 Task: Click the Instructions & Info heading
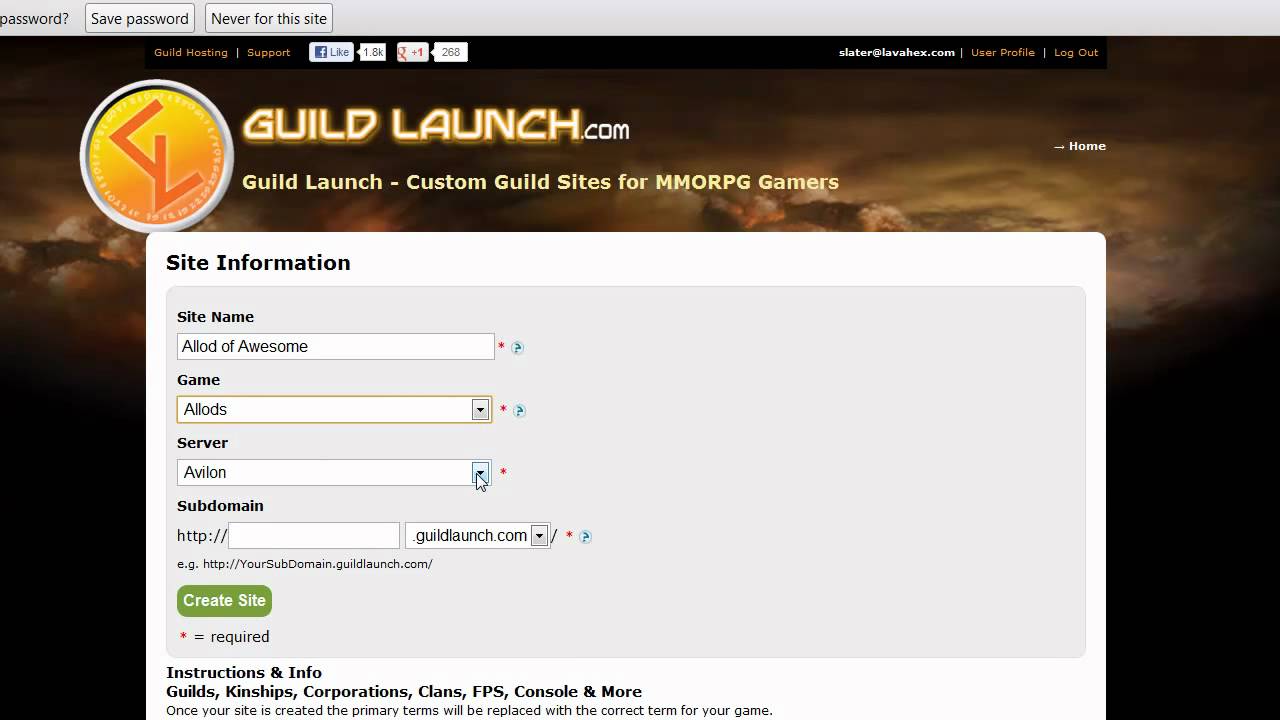244,673
